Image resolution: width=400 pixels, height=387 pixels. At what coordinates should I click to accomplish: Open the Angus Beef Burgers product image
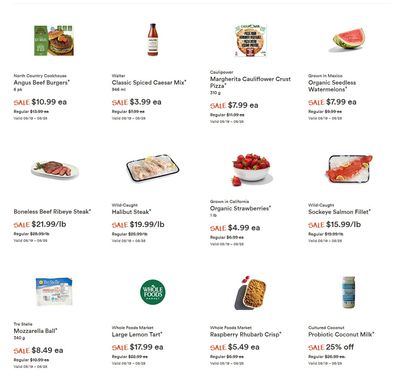[x=54, y=41]
